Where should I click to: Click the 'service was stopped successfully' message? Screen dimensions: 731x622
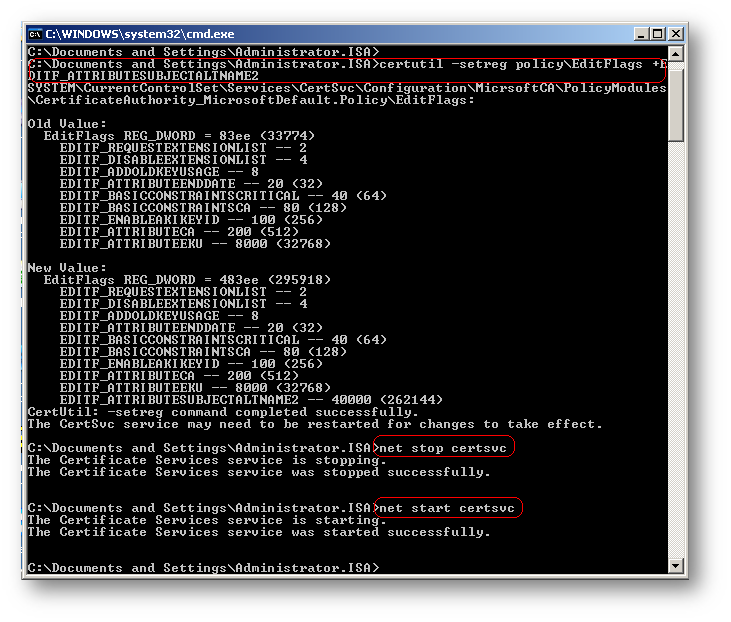click(258, 471)
